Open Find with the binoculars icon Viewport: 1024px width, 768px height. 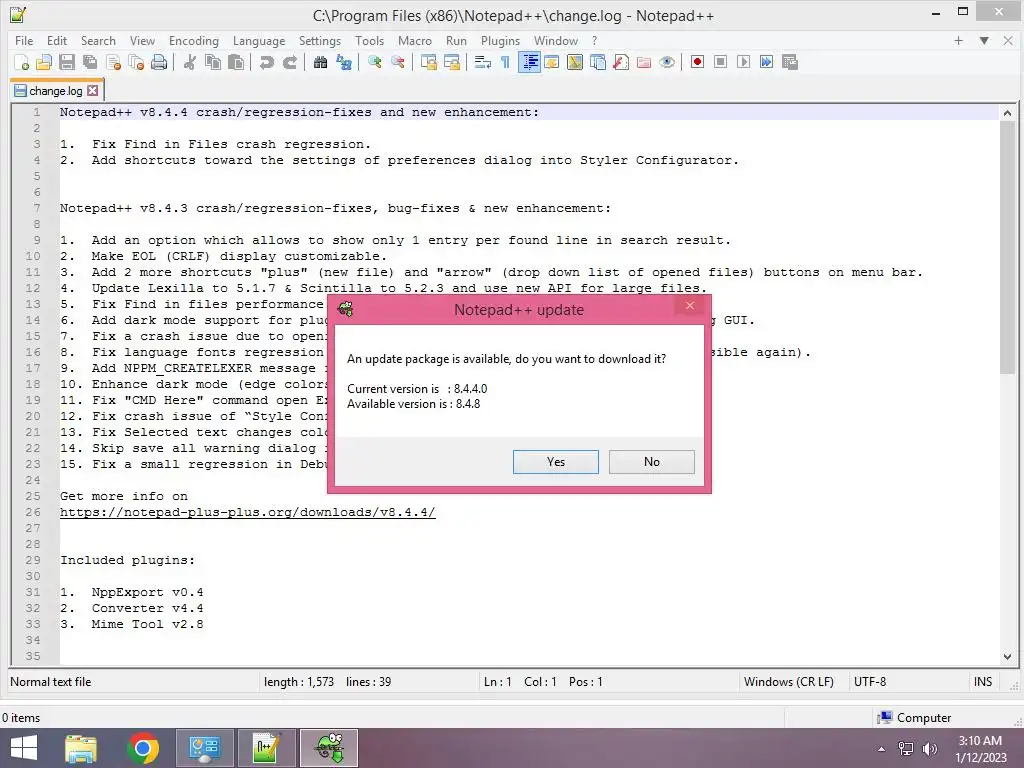[x=320, y=62]
